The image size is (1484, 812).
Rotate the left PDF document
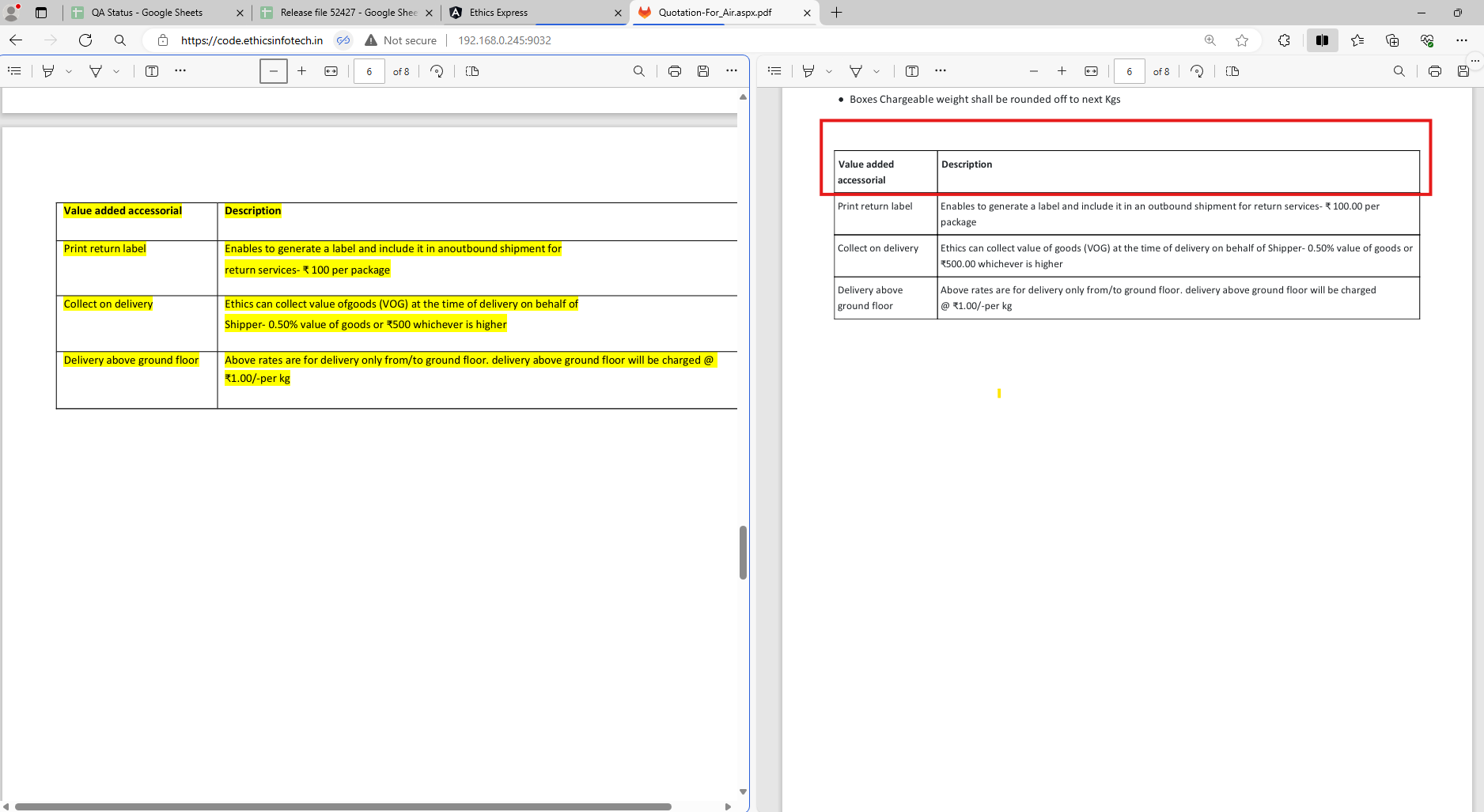click(437, 71)
